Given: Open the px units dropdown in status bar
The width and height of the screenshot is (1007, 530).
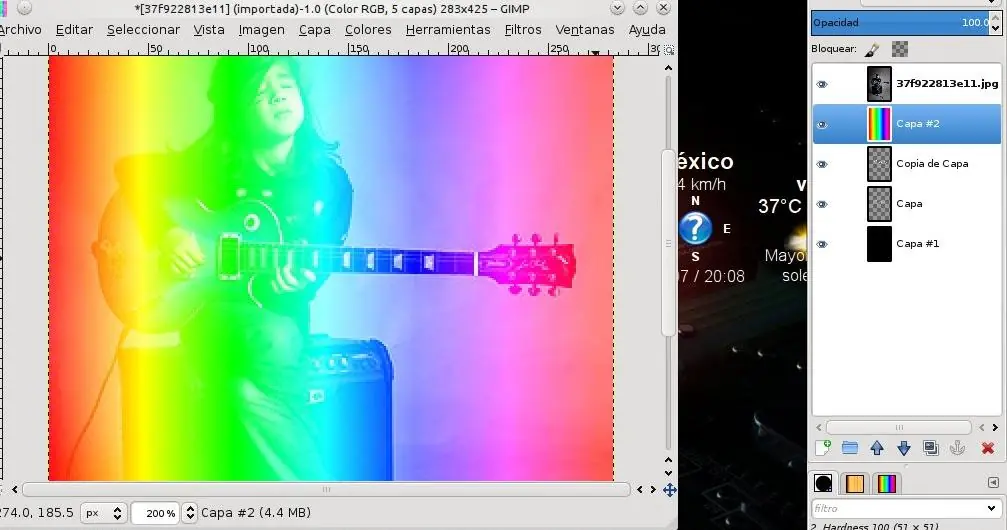Looking at the screenshot, I should coord(104,513).
